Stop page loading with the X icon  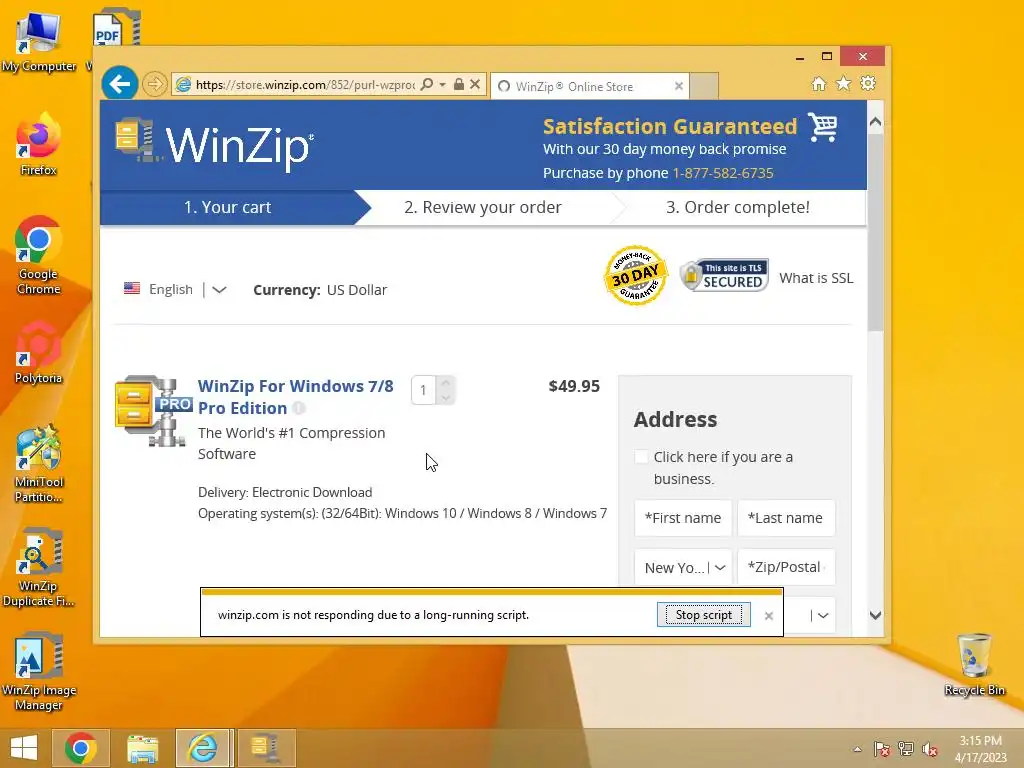click(x=475, y=84)
